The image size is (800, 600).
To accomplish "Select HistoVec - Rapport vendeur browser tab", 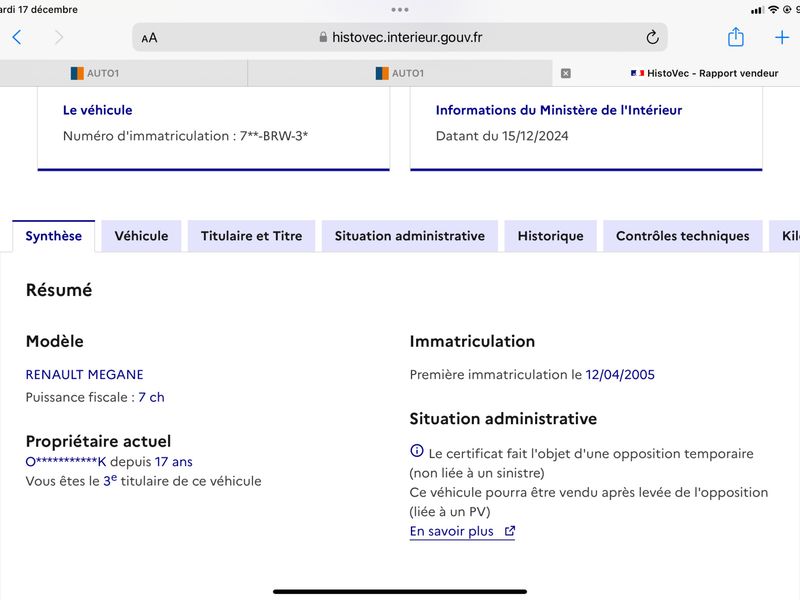I will 704,73.
